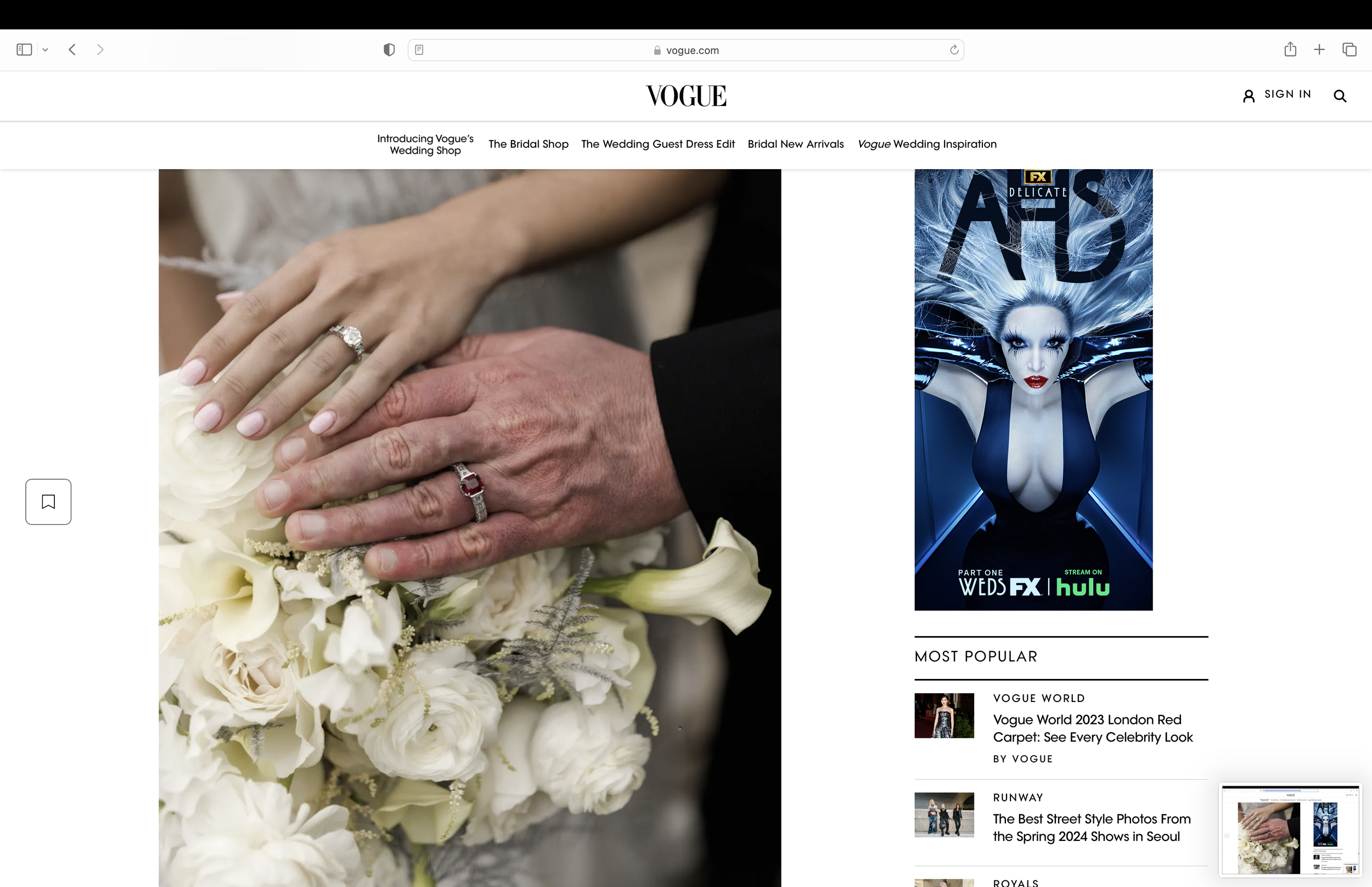The image size is (1372, 887).
Task: Click SIGN IN link
Action: click(x=1287, y=94)
